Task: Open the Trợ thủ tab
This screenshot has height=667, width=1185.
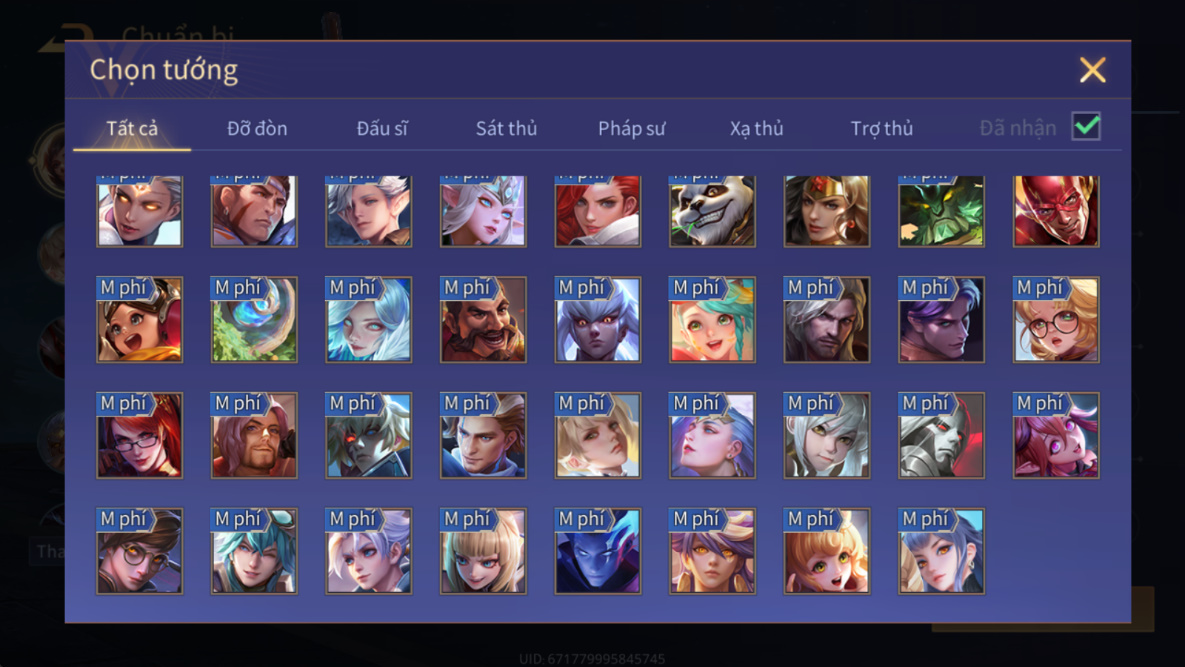Action: (x=882, y=128)
